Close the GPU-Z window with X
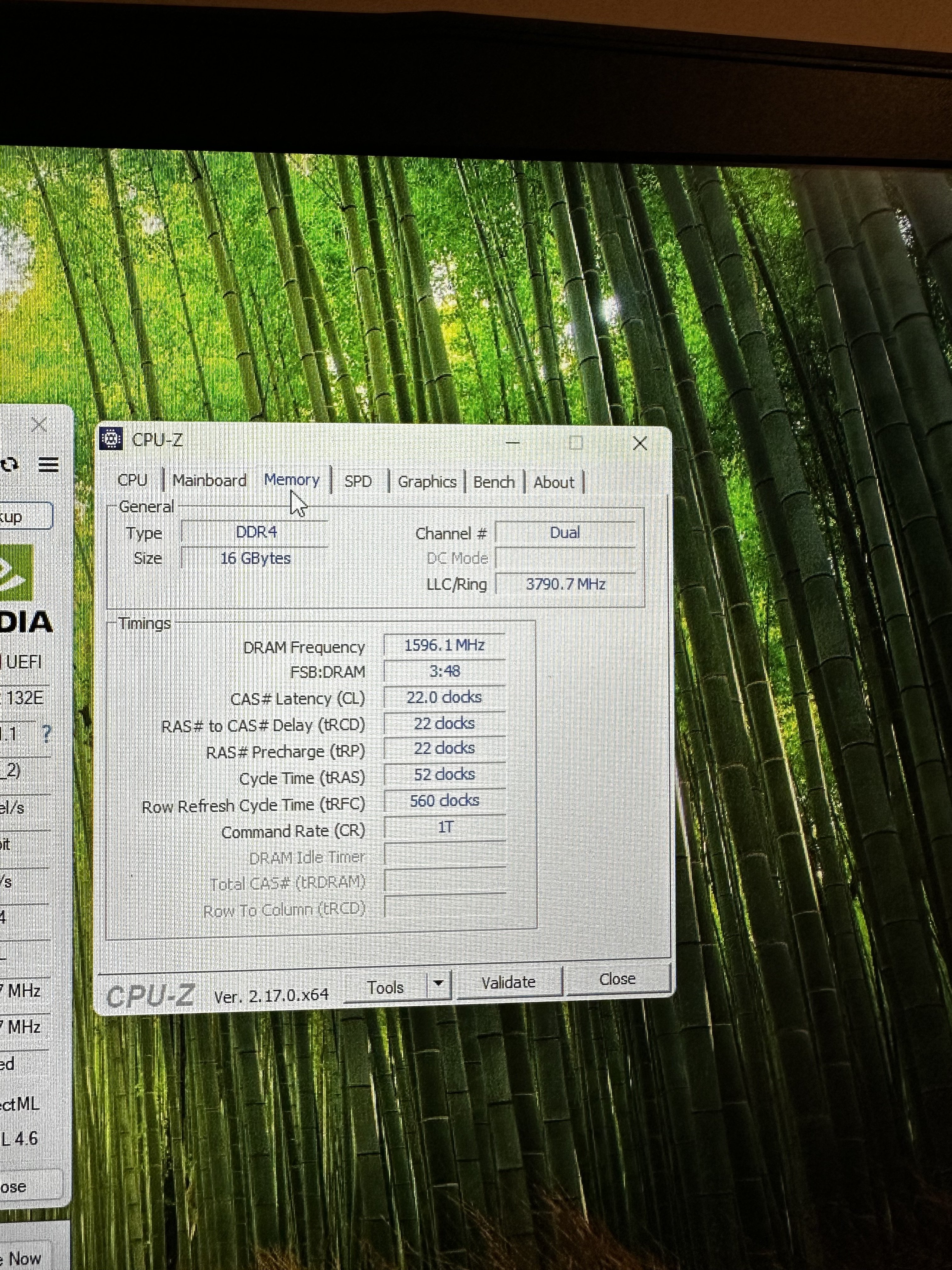 [x=39, y=425]
